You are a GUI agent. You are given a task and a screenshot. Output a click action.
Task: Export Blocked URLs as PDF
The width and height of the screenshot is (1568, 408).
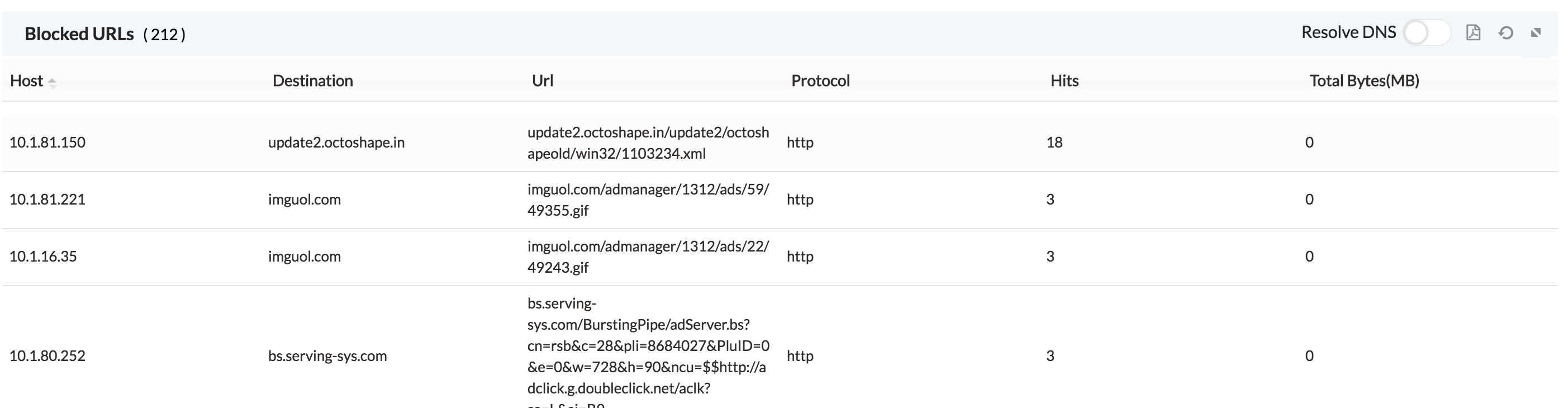click(x=1473, y=33)
